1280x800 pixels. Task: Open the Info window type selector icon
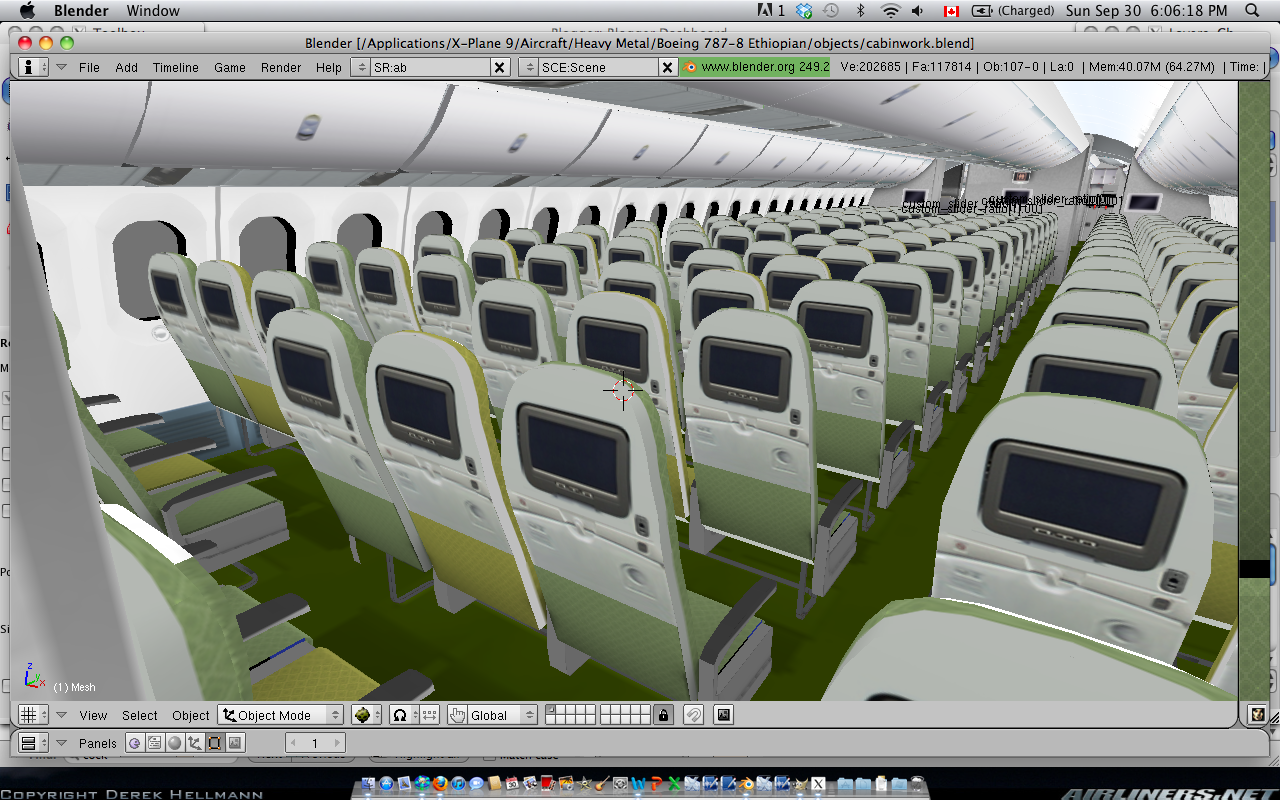pyautogui.click(x=33, y=67)
